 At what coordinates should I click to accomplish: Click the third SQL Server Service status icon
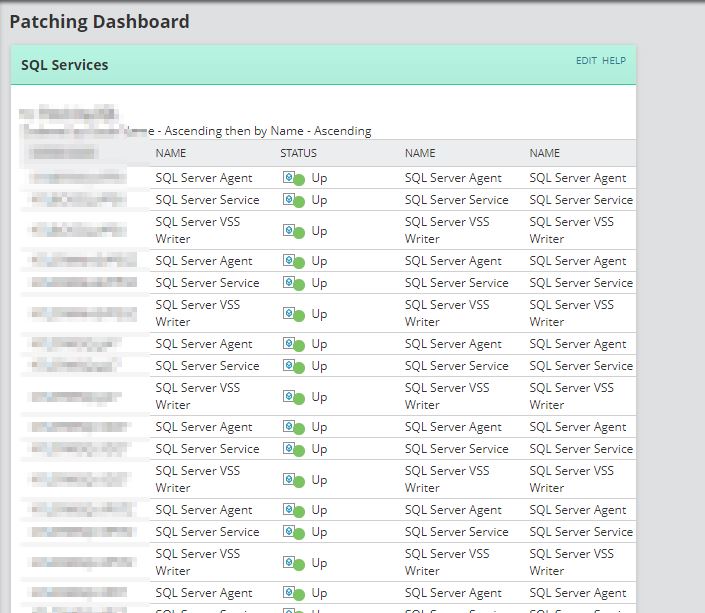tap(294, 367)
